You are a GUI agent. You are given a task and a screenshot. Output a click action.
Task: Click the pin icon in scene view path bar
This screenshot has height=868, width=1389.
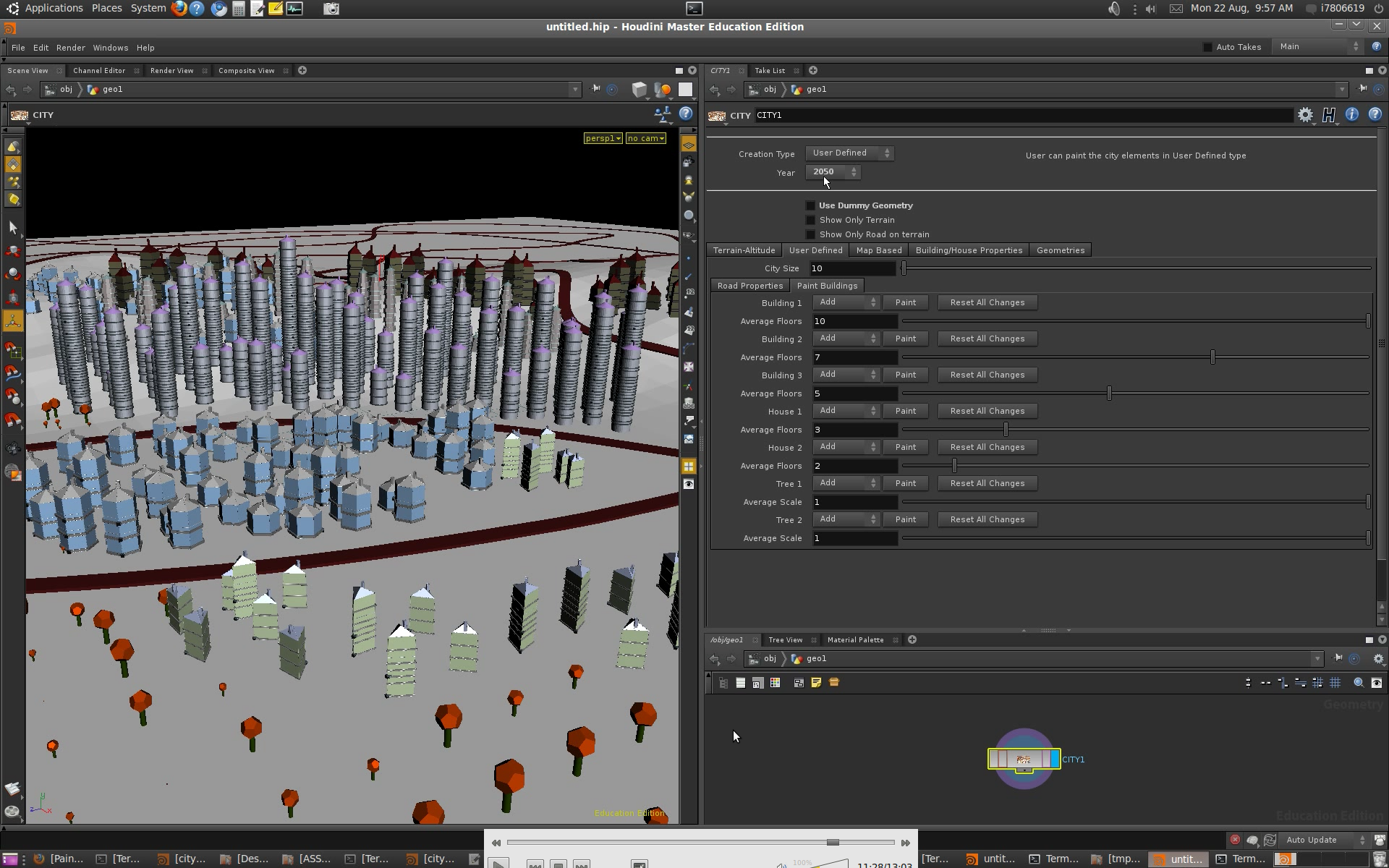[x=595, y=89]
